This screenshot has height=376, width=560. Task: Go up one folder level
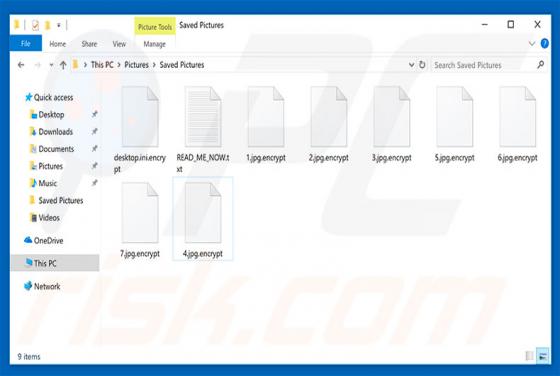[x=63, y=65]
